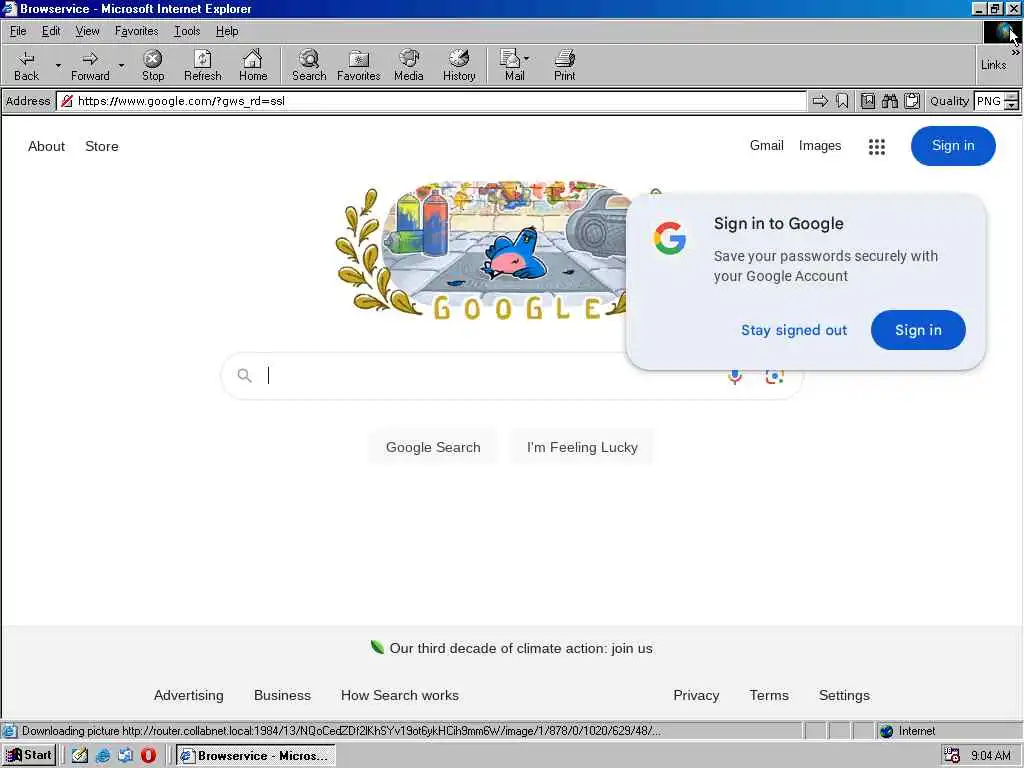
Task: Open the Google apps grid icon
Action: pyautogui.click(x=876, y=146)
